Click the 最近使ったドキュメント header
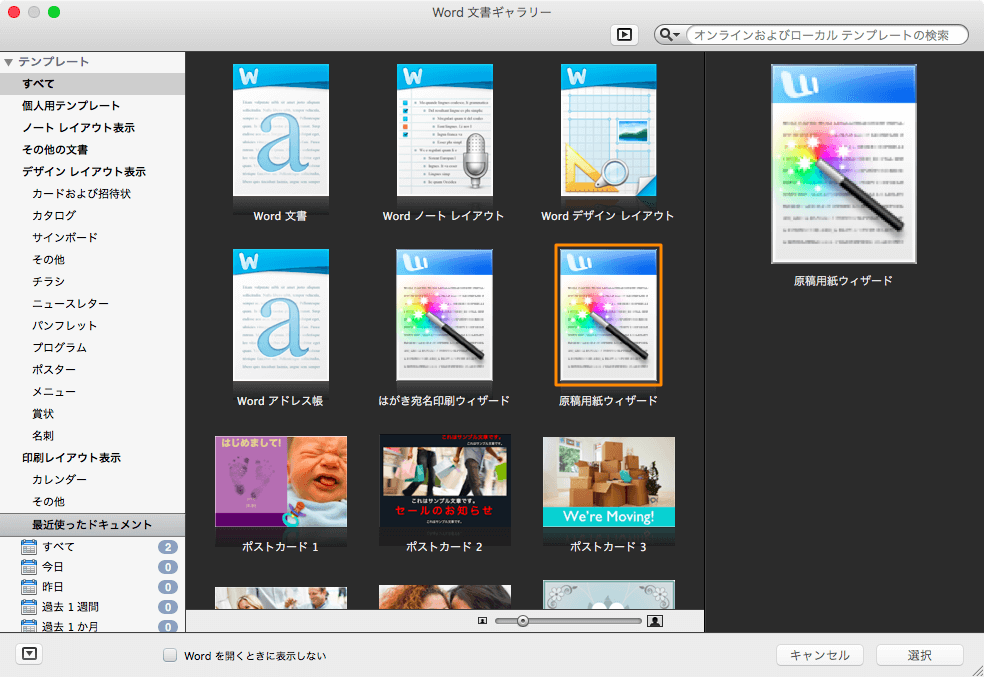Viewport: 984px width, 677px height. (x=92, y=525)
